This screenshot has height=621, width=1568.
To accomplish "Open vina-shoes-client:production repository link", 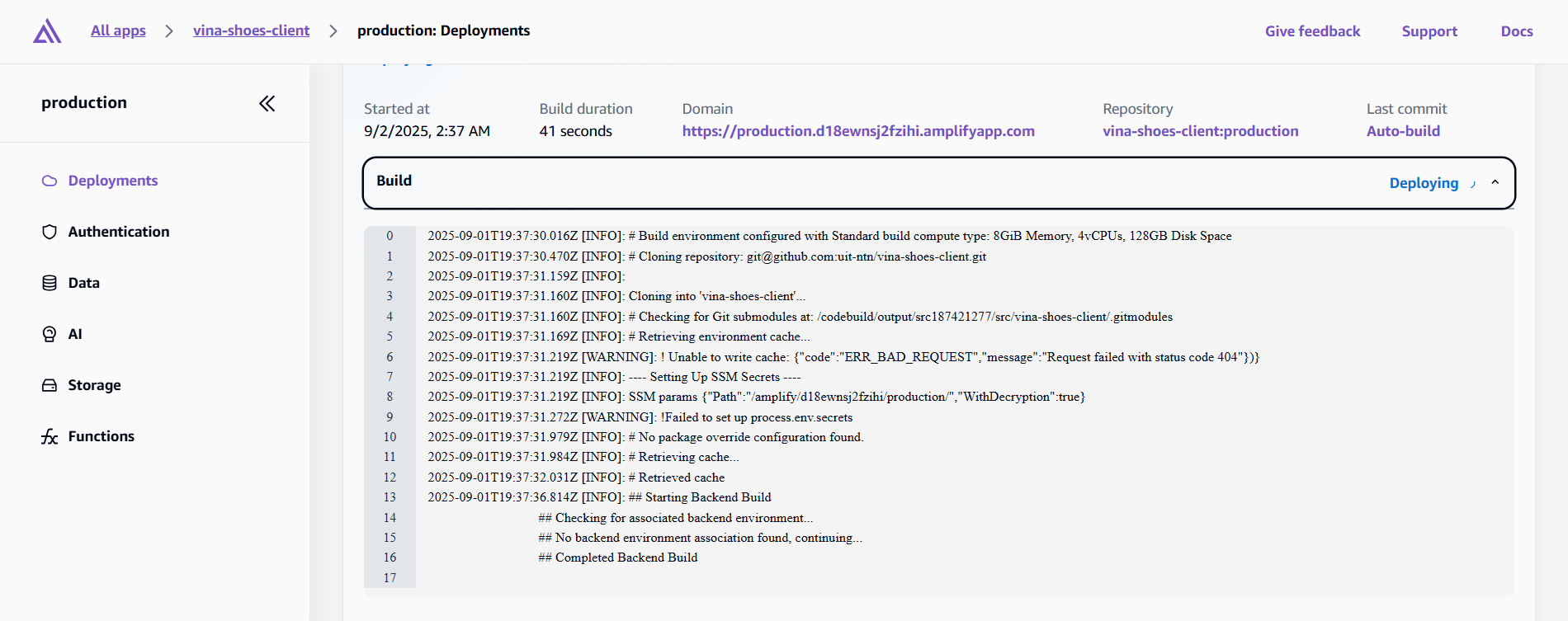I will point(1201,131).
